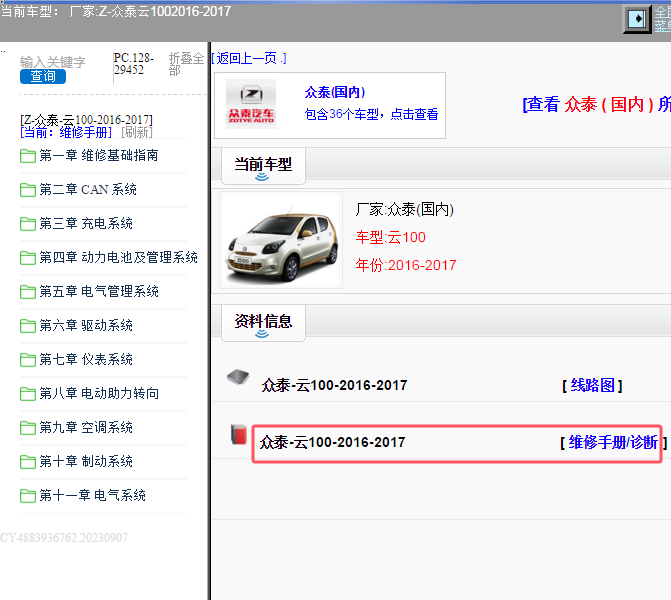Open chapter 第一章 维修基础指南

tap(99, 155)
